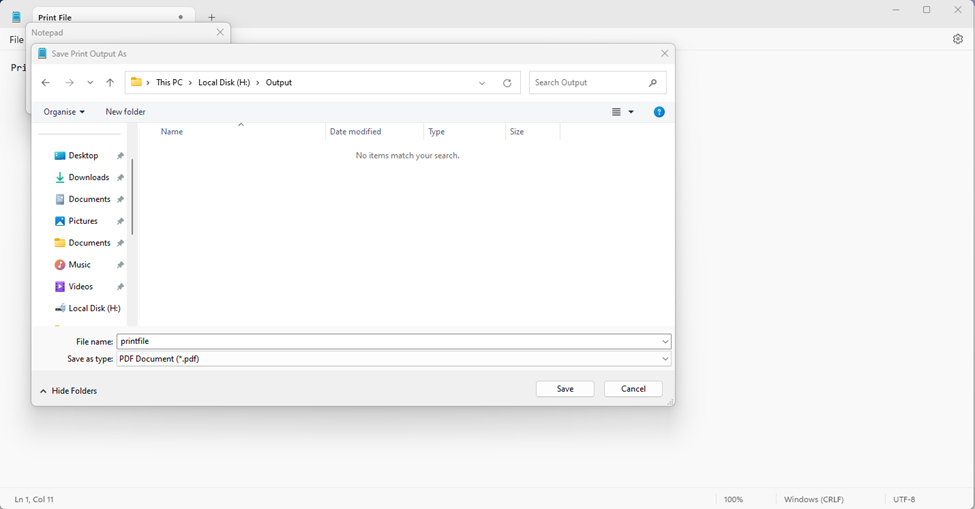975x509 pixels.
Task: Click the Save dialog title icon
Action: tap(42, 53)
